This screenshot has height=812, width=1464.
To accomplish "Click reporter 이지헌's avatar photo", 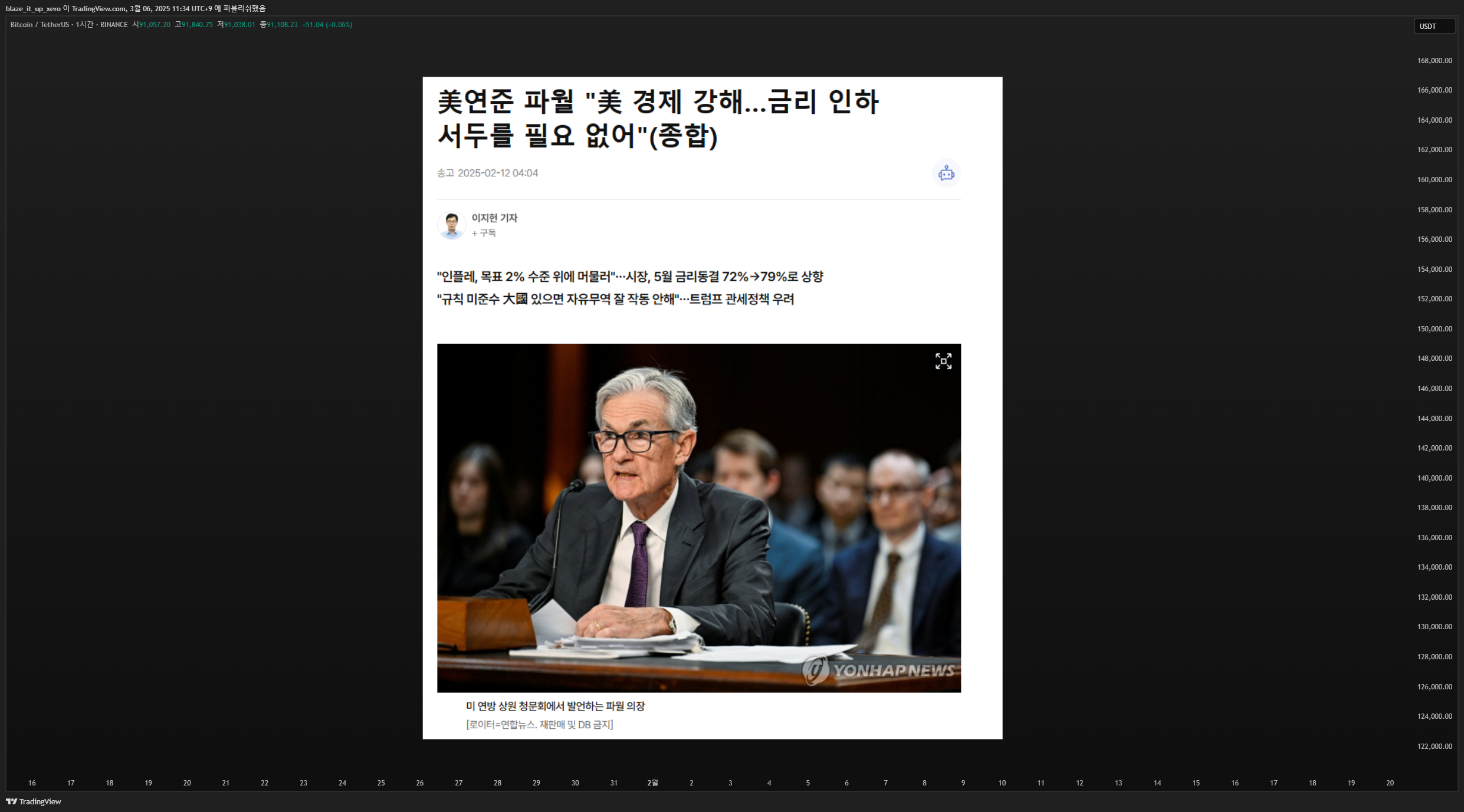I will pos(451,225).
